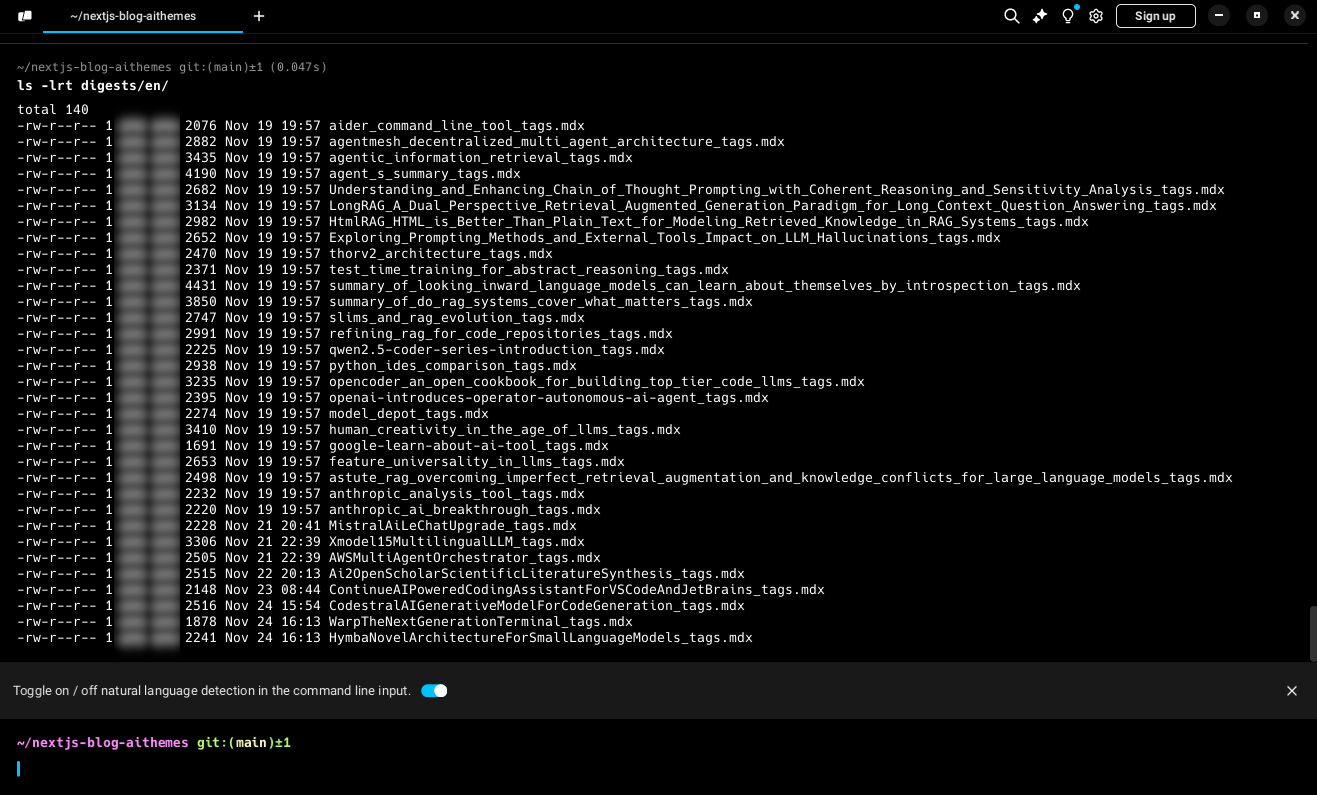Select thorv2_architecture_tags.mdx file name
The height and width of the screenshot is (795, 1317).
click(441, 254)
